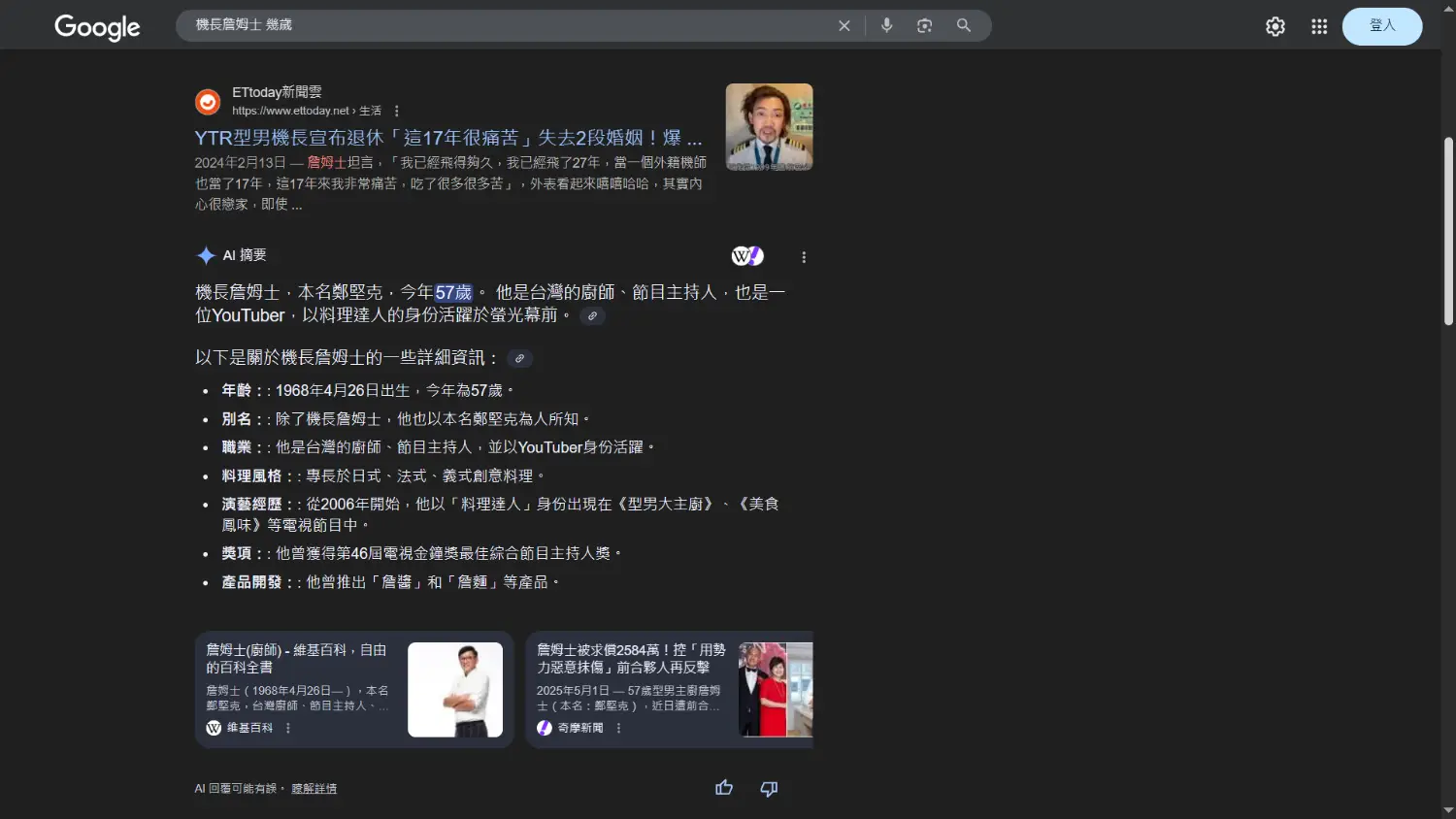The height and width of the screenshot is (819, 1456).
Task: Click the ETtoday result thumbnail image
Action: point(769,127)
